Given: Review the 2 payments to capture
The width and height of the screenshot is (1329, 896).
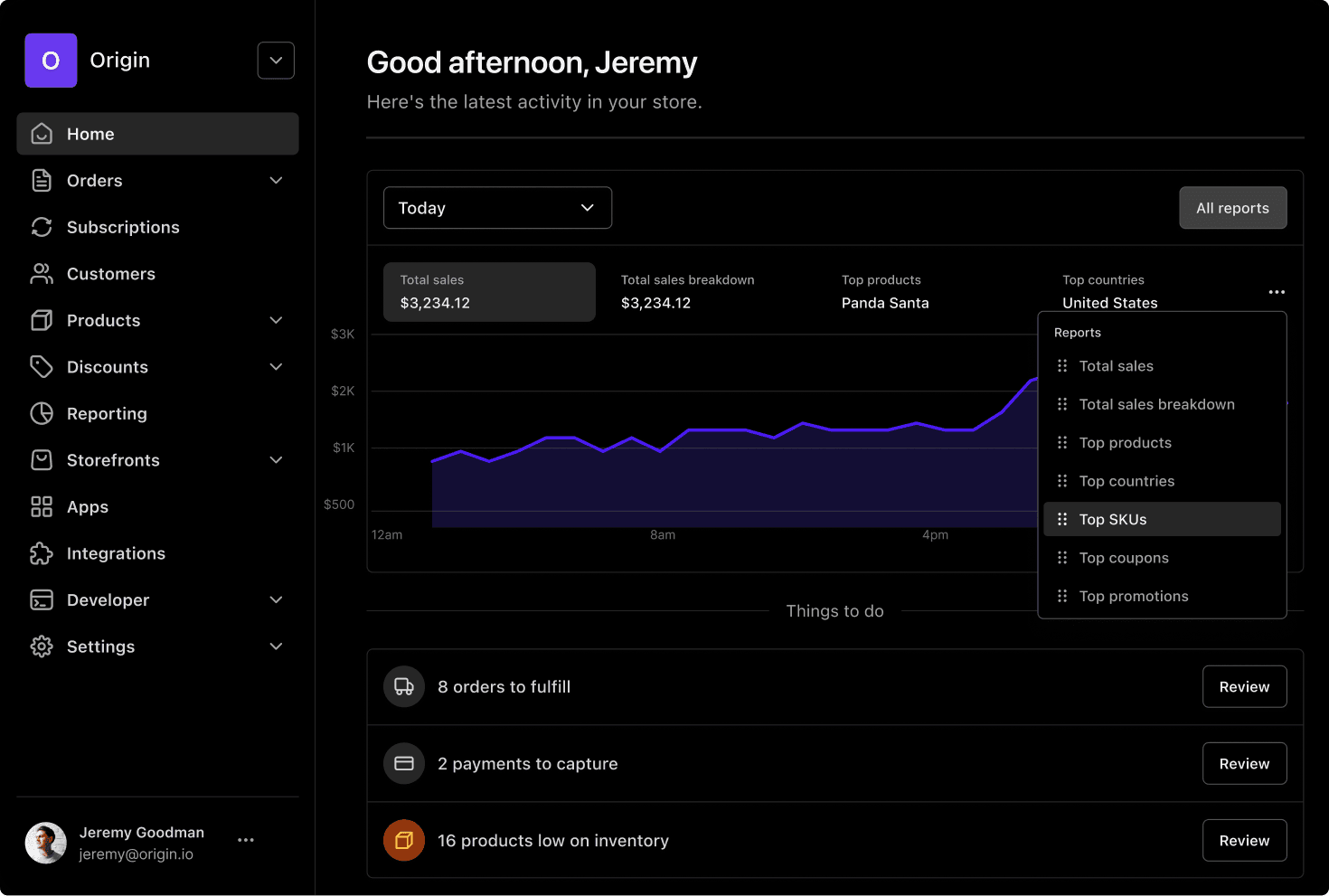Looking at the screenshot, I should 1244,763.
